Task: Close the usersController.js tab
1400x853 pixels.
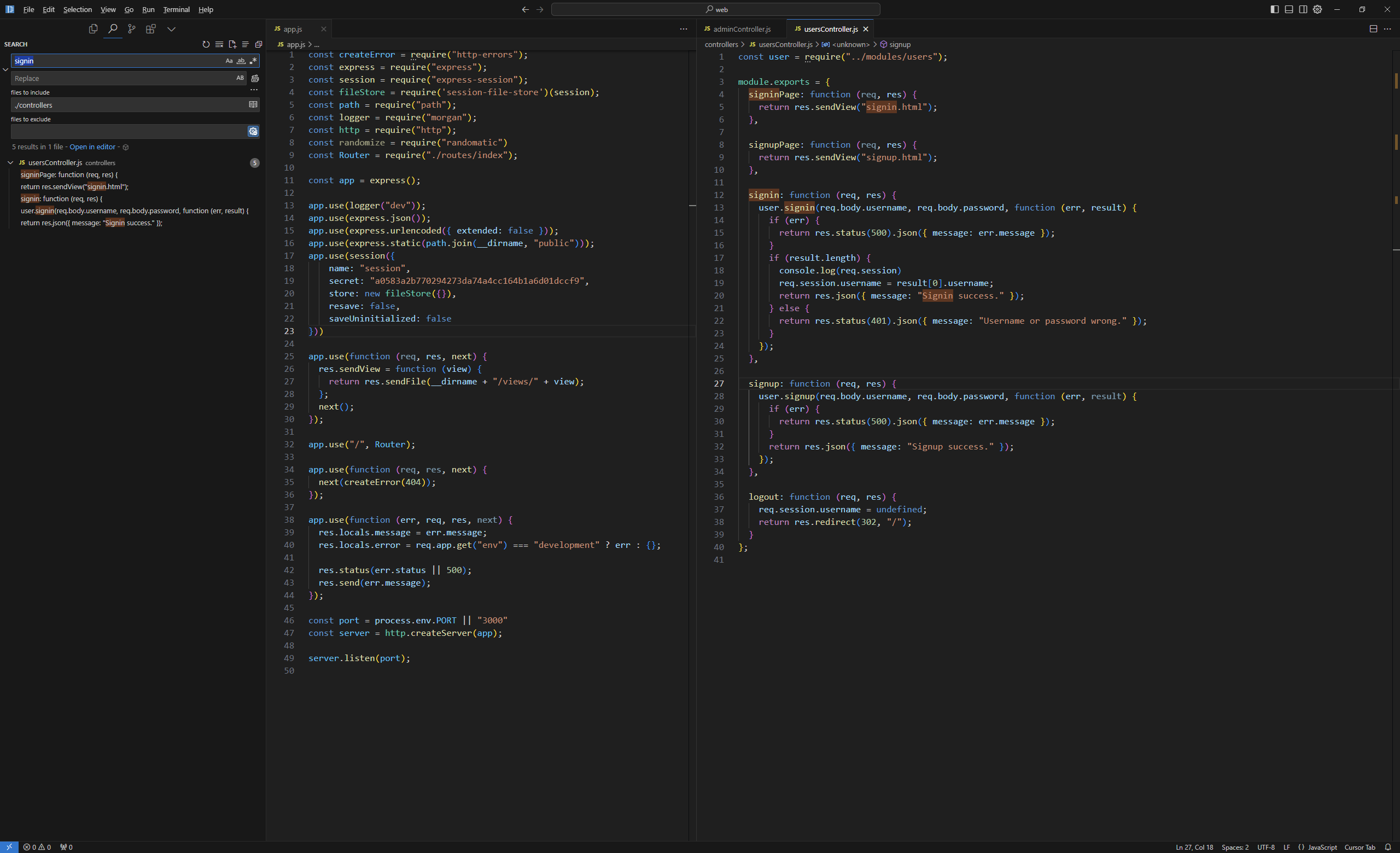Action: click(x=865, y=29)
